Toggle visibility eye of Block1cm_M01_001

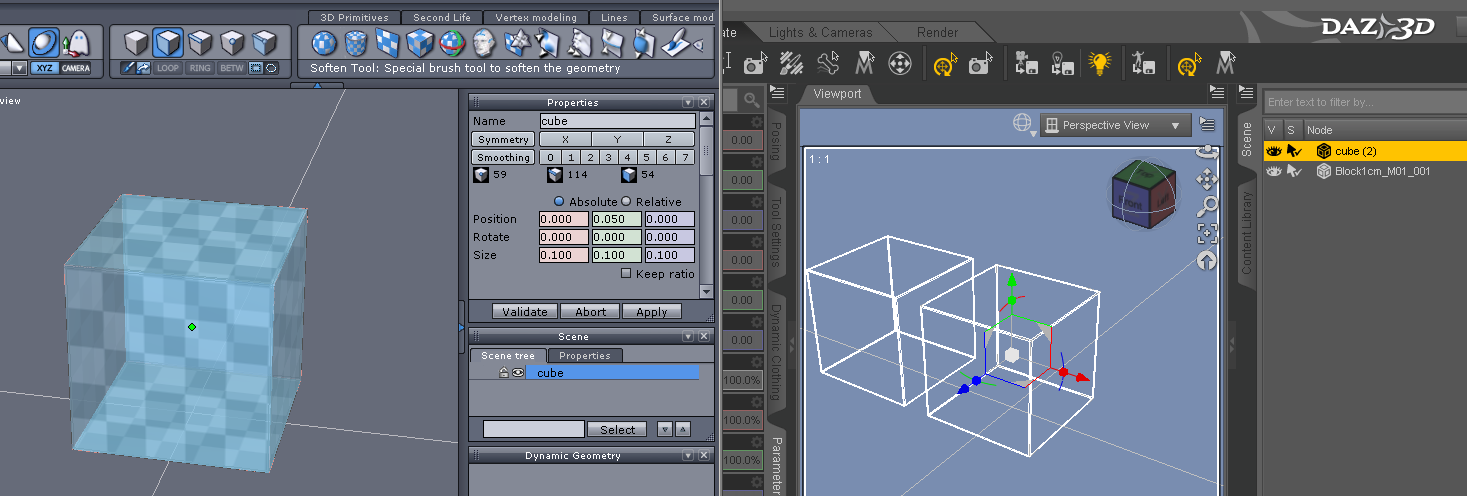[x=1273, y=171]
